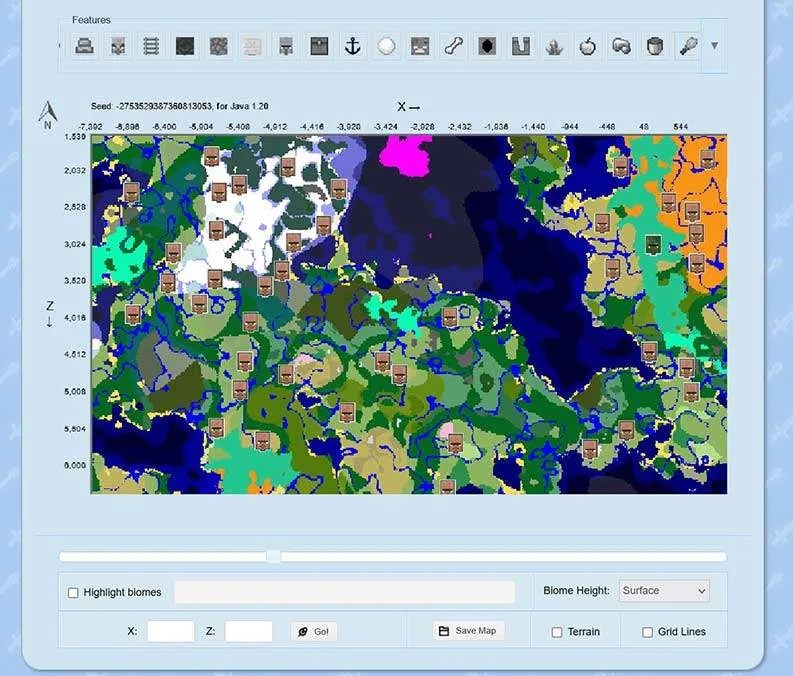This screenshot has width=793, height=676.
Task: Toggle the cauldron witch hut feature icon
Action: point(655,46)
